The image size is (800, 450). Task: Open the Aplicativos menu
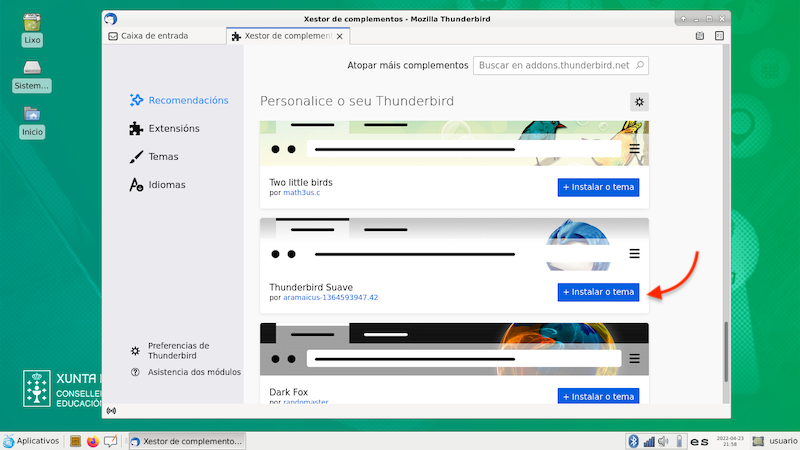point(31,441)
